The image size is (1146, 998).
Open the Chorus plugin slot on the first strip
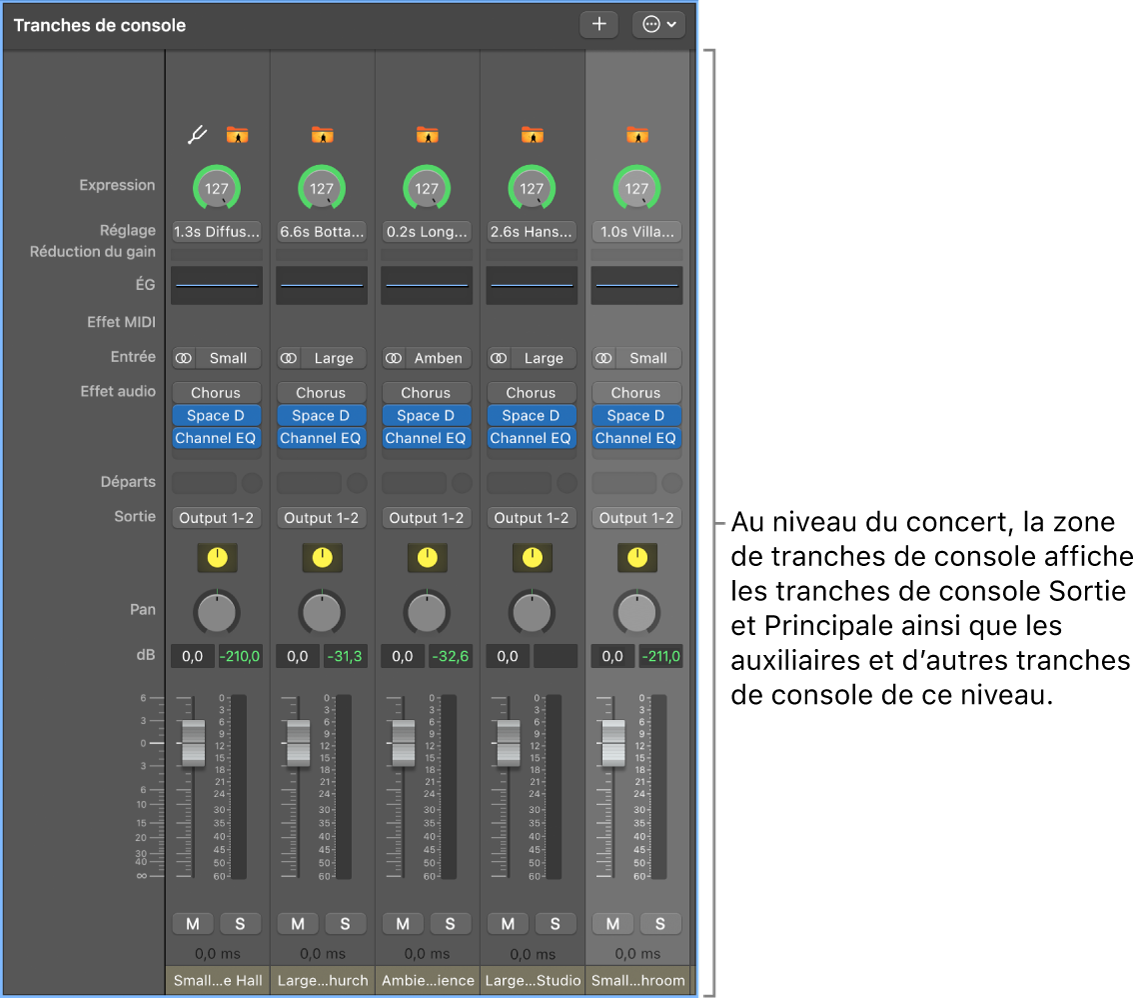click(216, 392)
